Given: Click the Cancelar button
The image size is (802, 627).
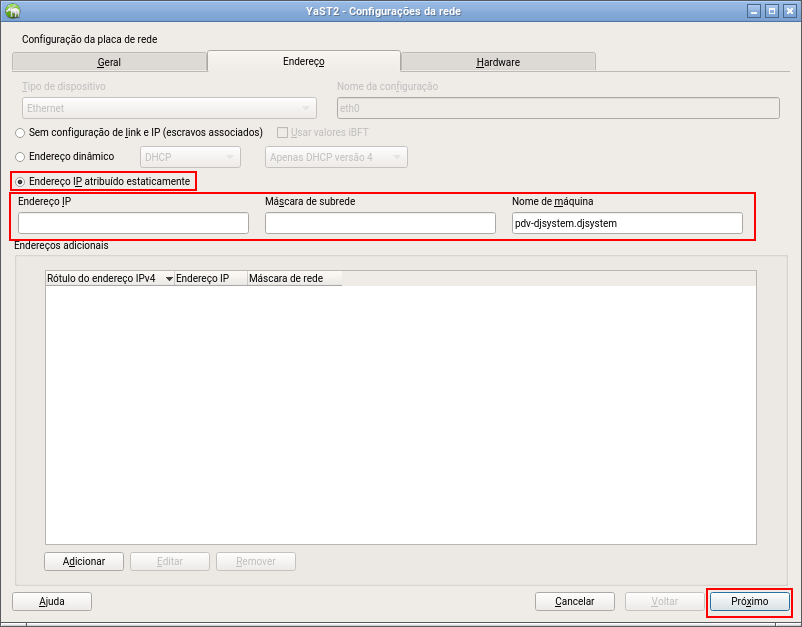Looking at the screenshot, I should [574, 602].
